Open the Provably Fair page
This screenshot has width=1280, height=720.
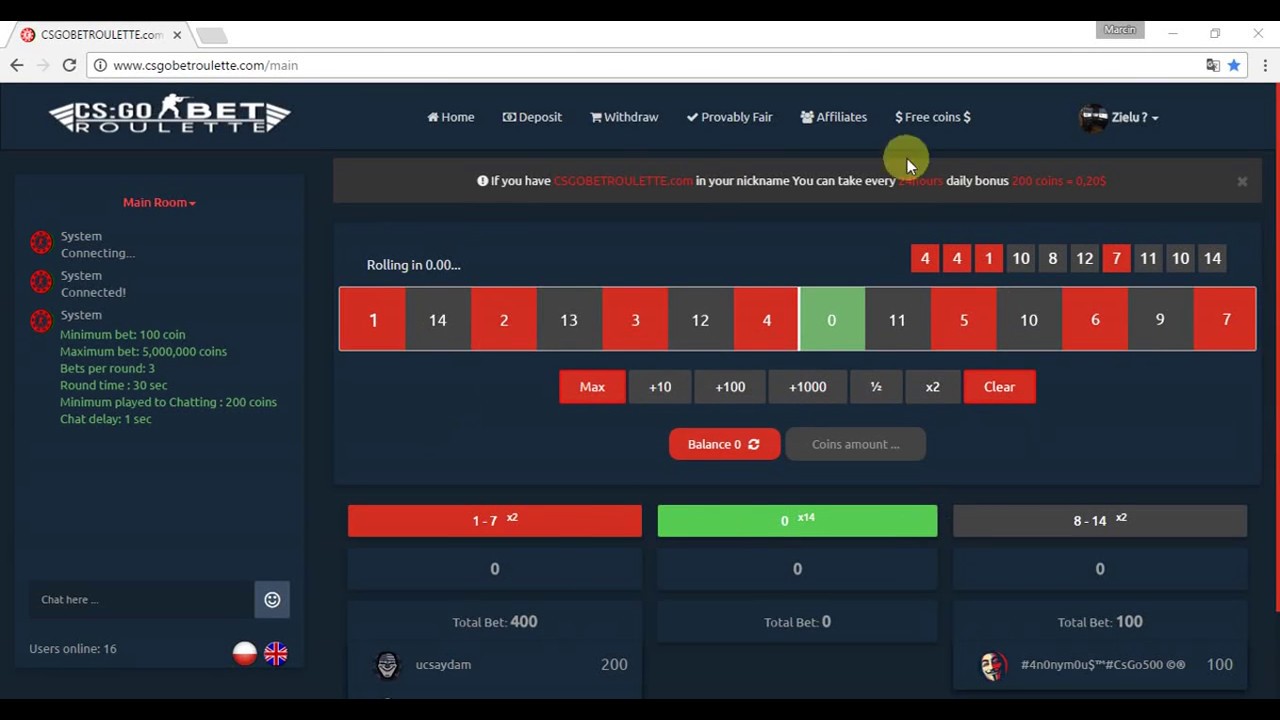click(729, 117)
